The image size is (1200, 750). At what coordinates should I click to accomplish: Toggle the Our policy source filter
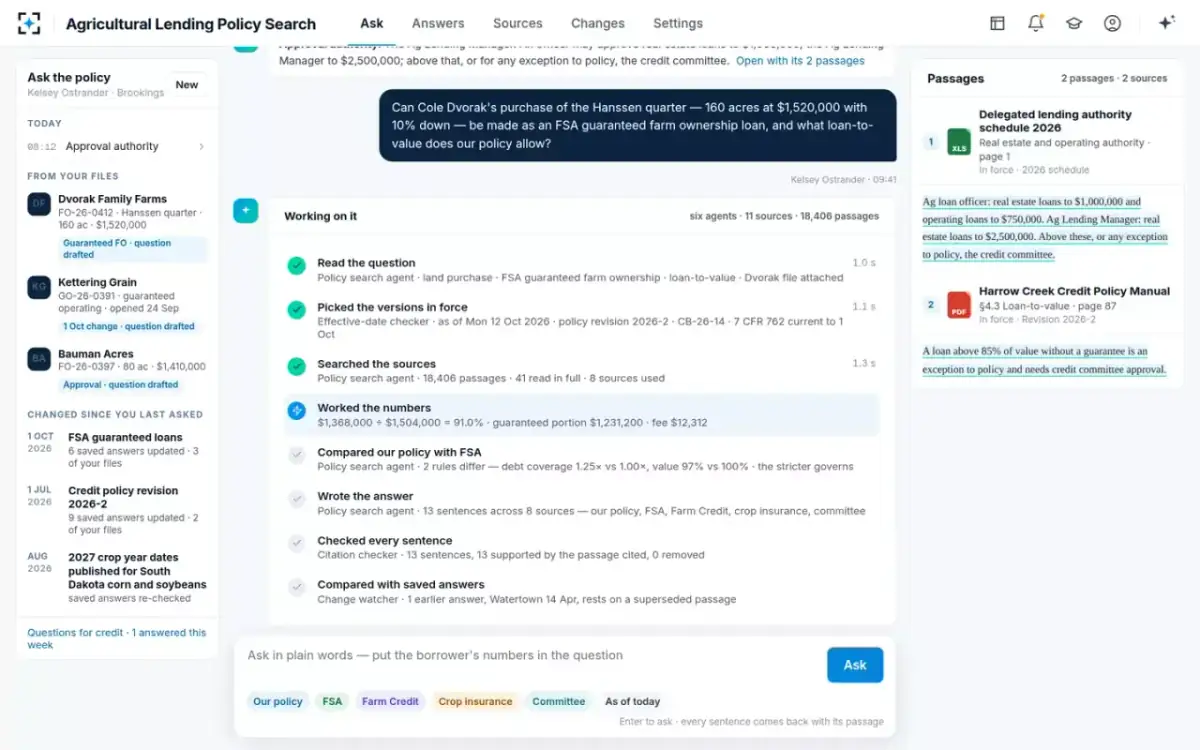click(x=278, y=702)
